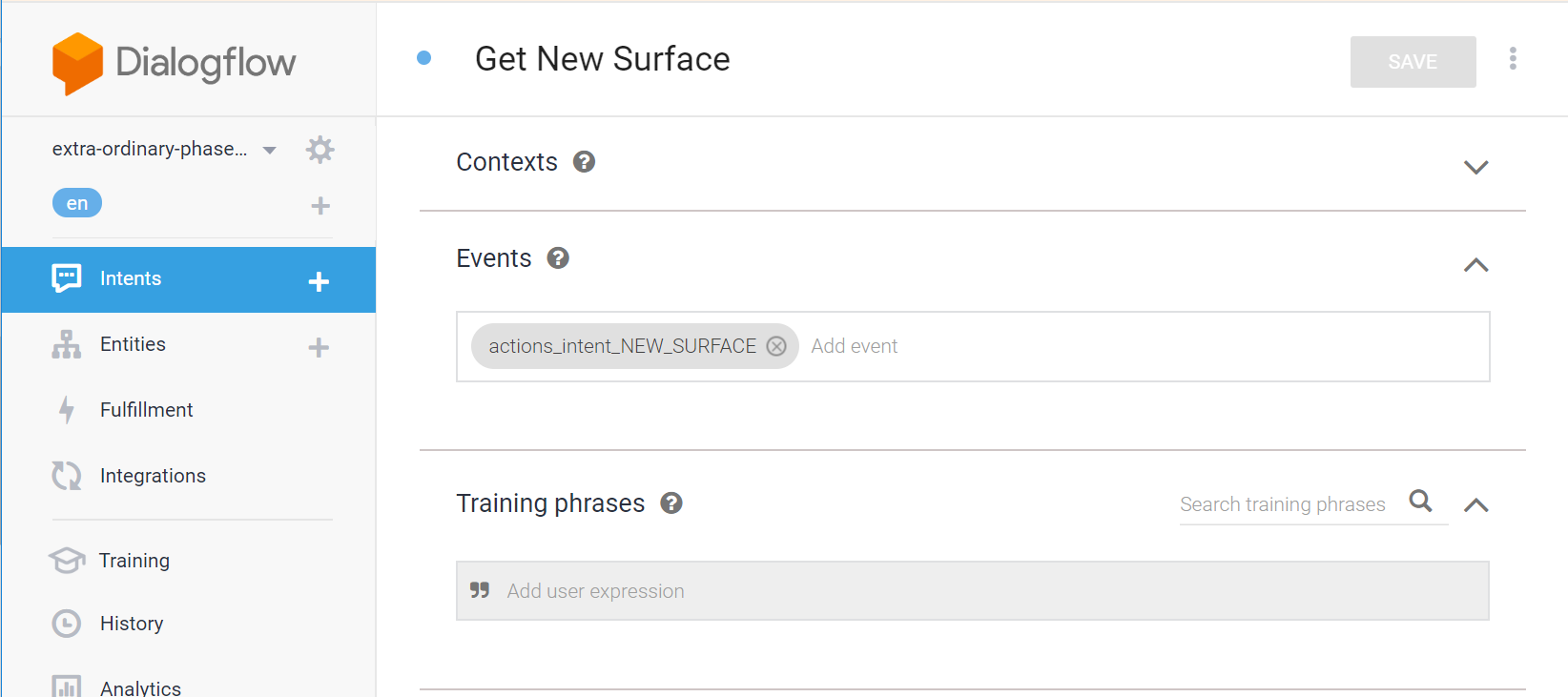Go to Fulfillment in the sidebar
Screen dimensions: 1568x697
click(146, 410)
